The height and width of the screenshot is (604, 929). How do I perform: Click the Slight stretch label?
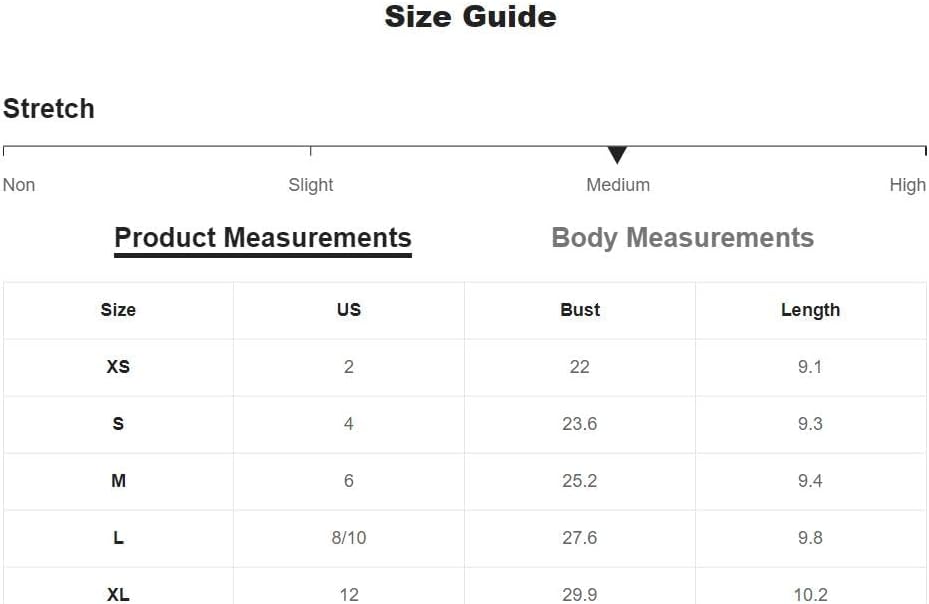point(311,185)
